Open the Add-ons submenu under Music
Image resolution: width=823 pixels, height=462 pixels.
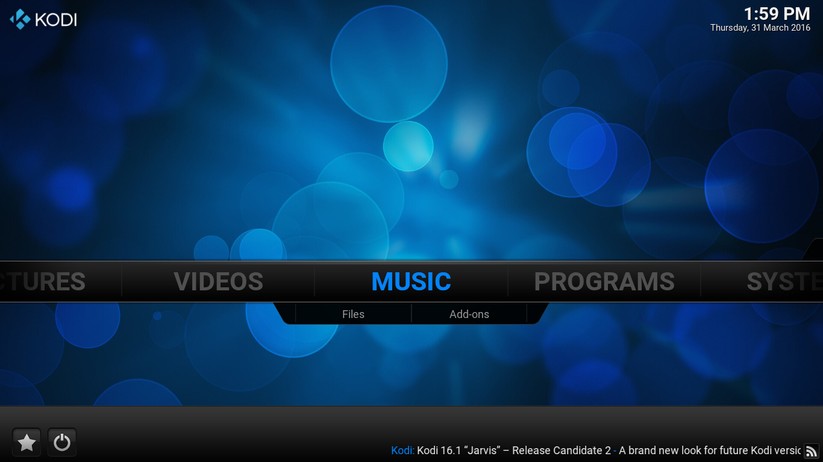pos(469,314)
